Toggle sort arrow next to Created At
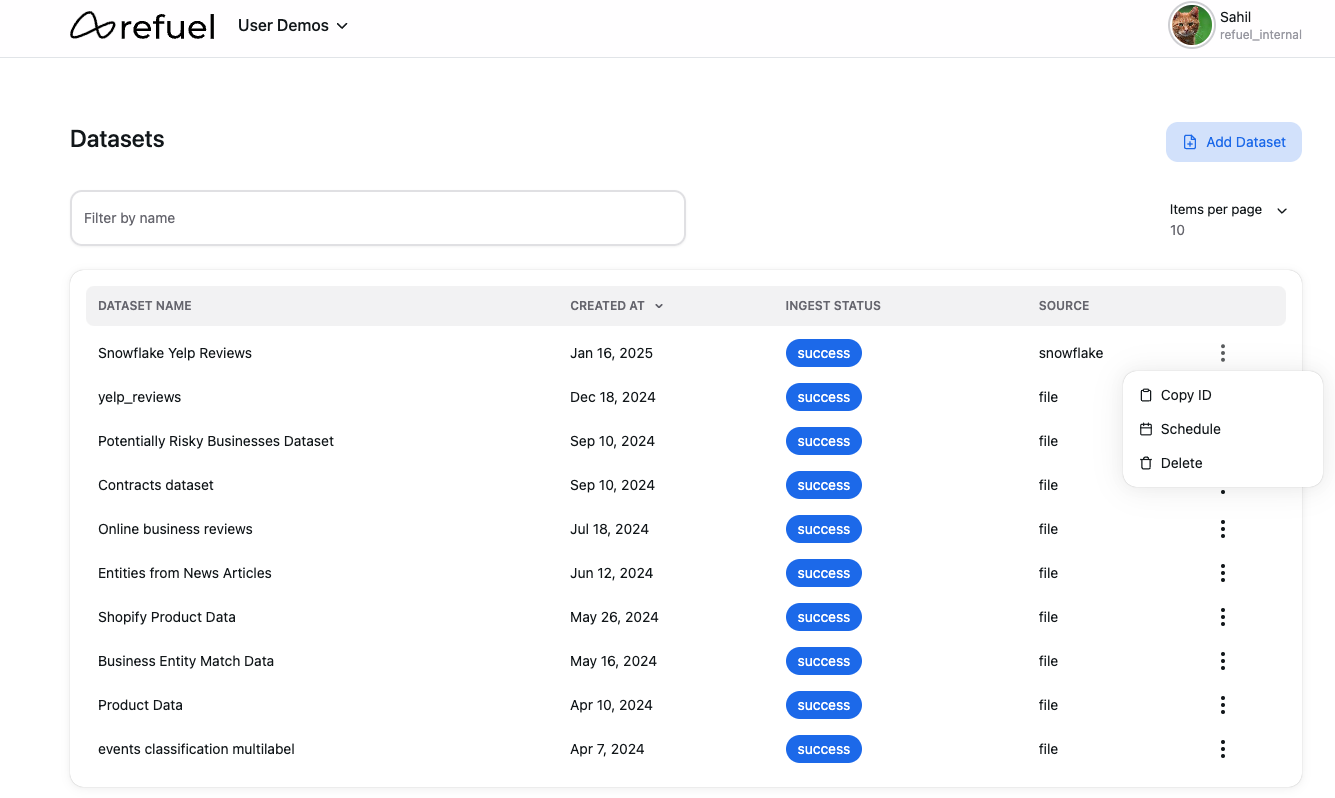Screen dimensions: 1335x798 click(x=659, y=306)
